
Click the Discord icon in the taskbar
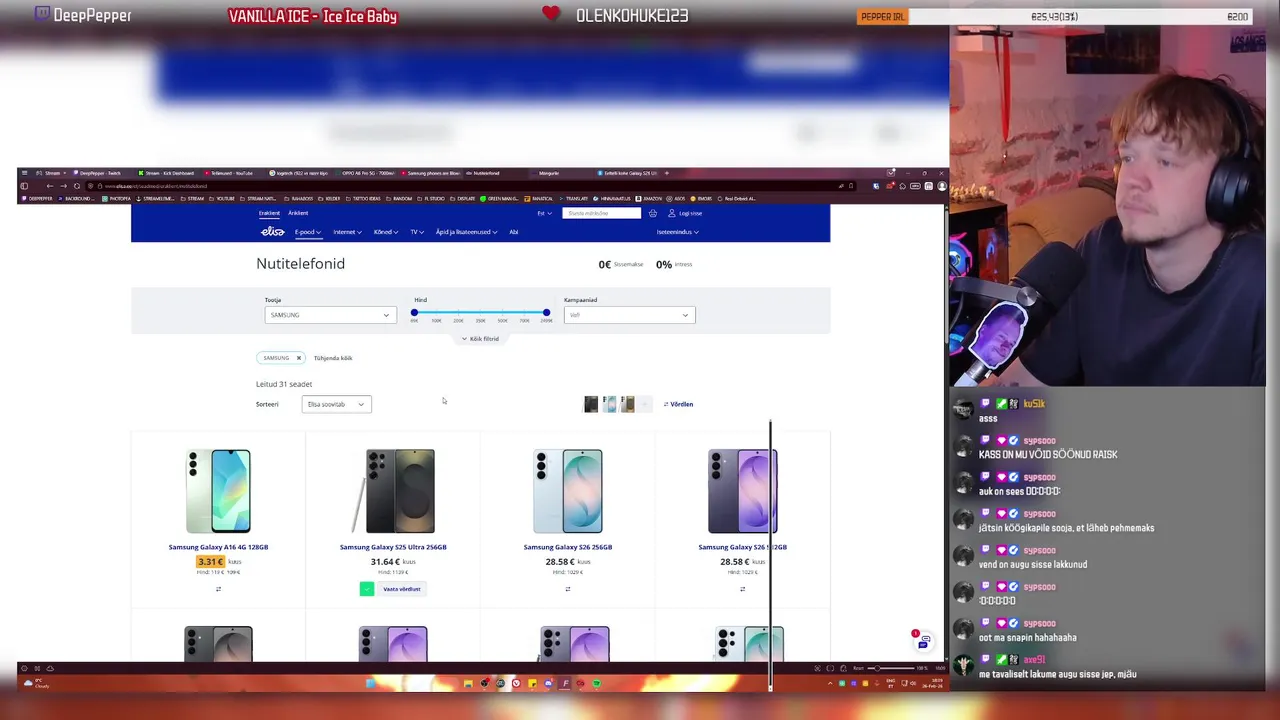[548, 684]
